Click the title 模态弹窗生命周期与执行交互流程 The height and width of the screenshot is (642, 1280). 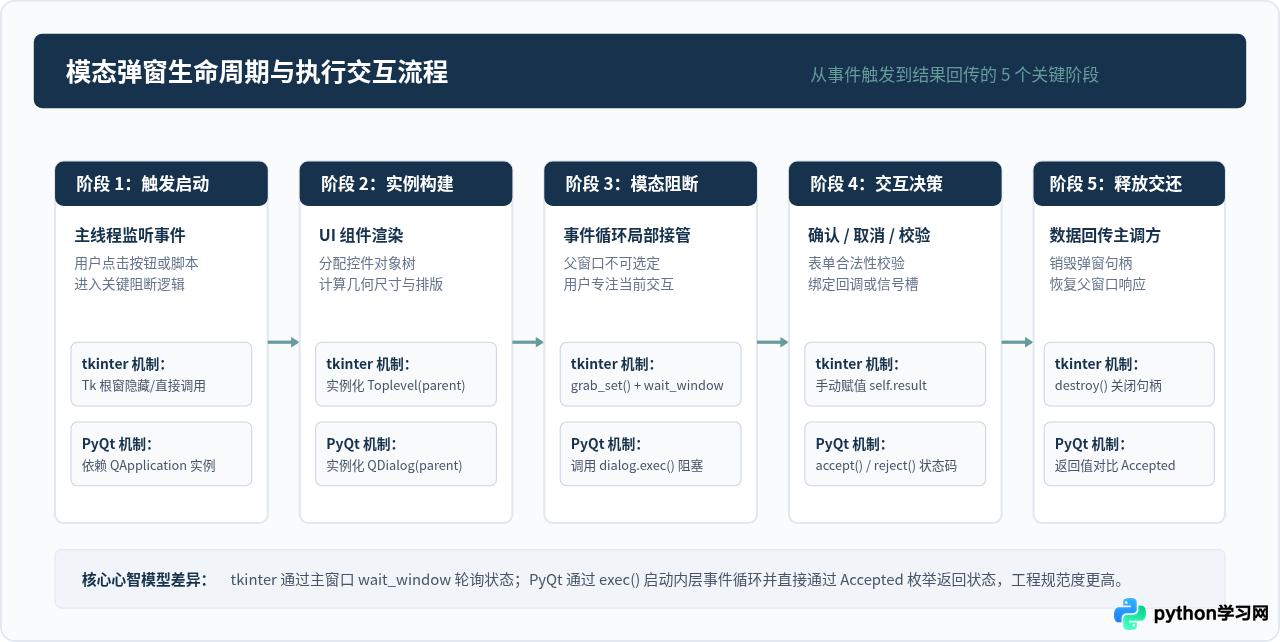256,72
